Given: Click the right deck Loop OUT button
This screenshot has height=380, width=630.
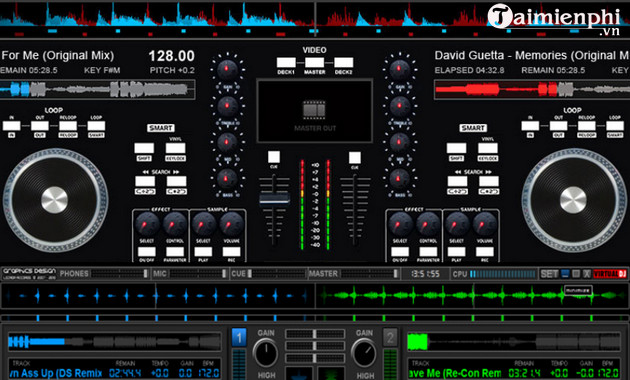Looking at the screenshot, I should point(558,126).
